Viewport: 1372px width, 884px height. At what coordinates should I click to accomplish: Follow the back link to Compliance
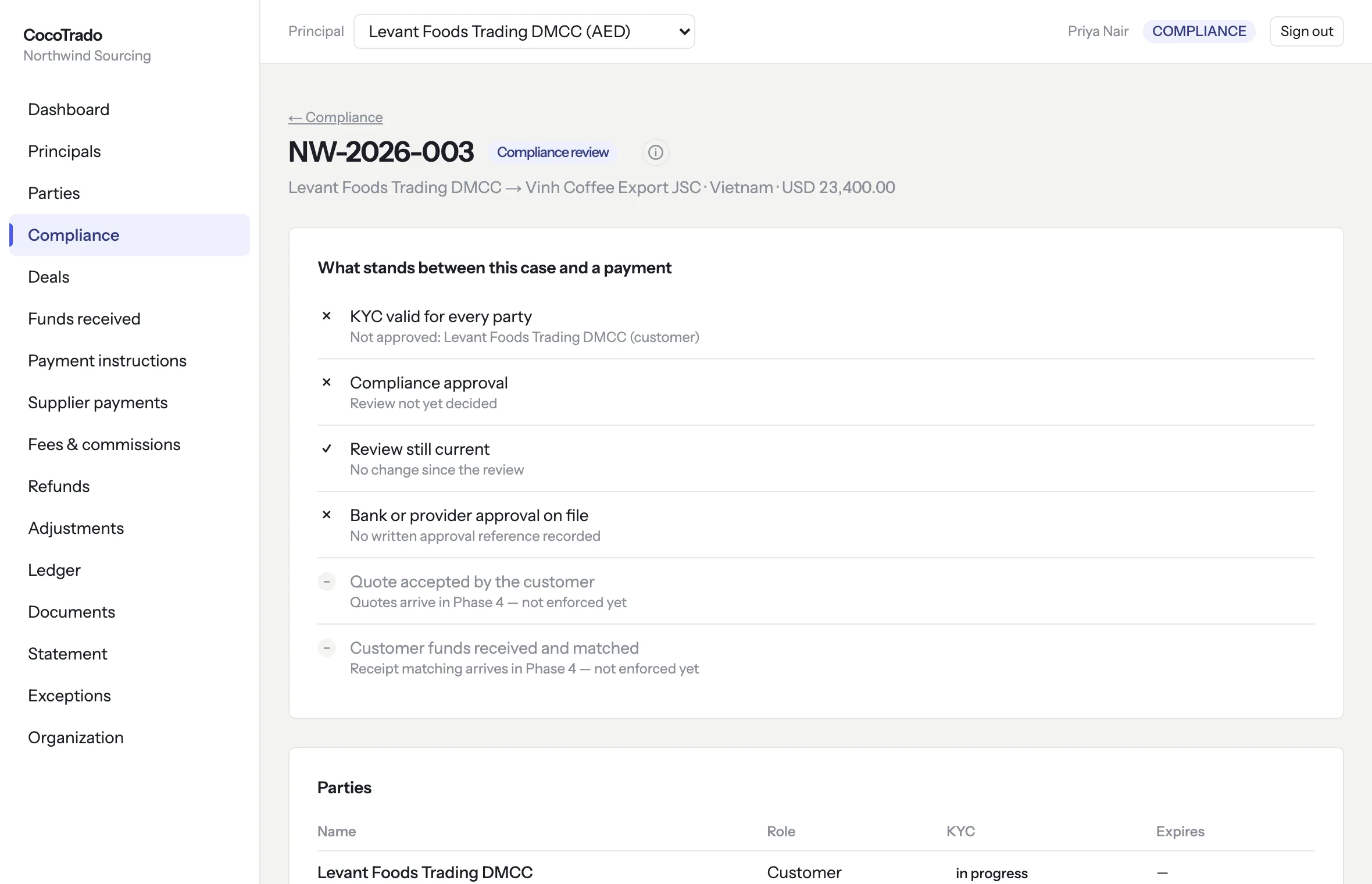(x=335, y=117)
